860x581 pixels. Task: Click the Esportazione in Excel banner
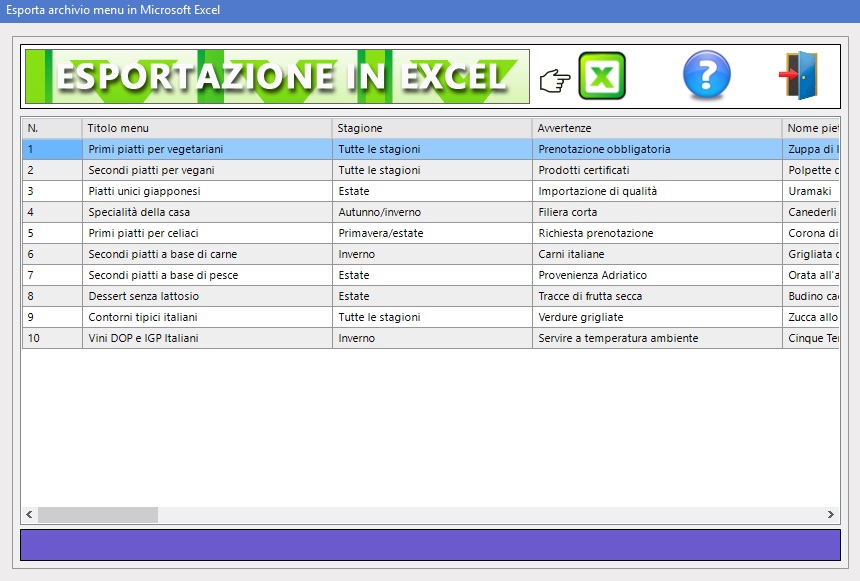(277, 76)
